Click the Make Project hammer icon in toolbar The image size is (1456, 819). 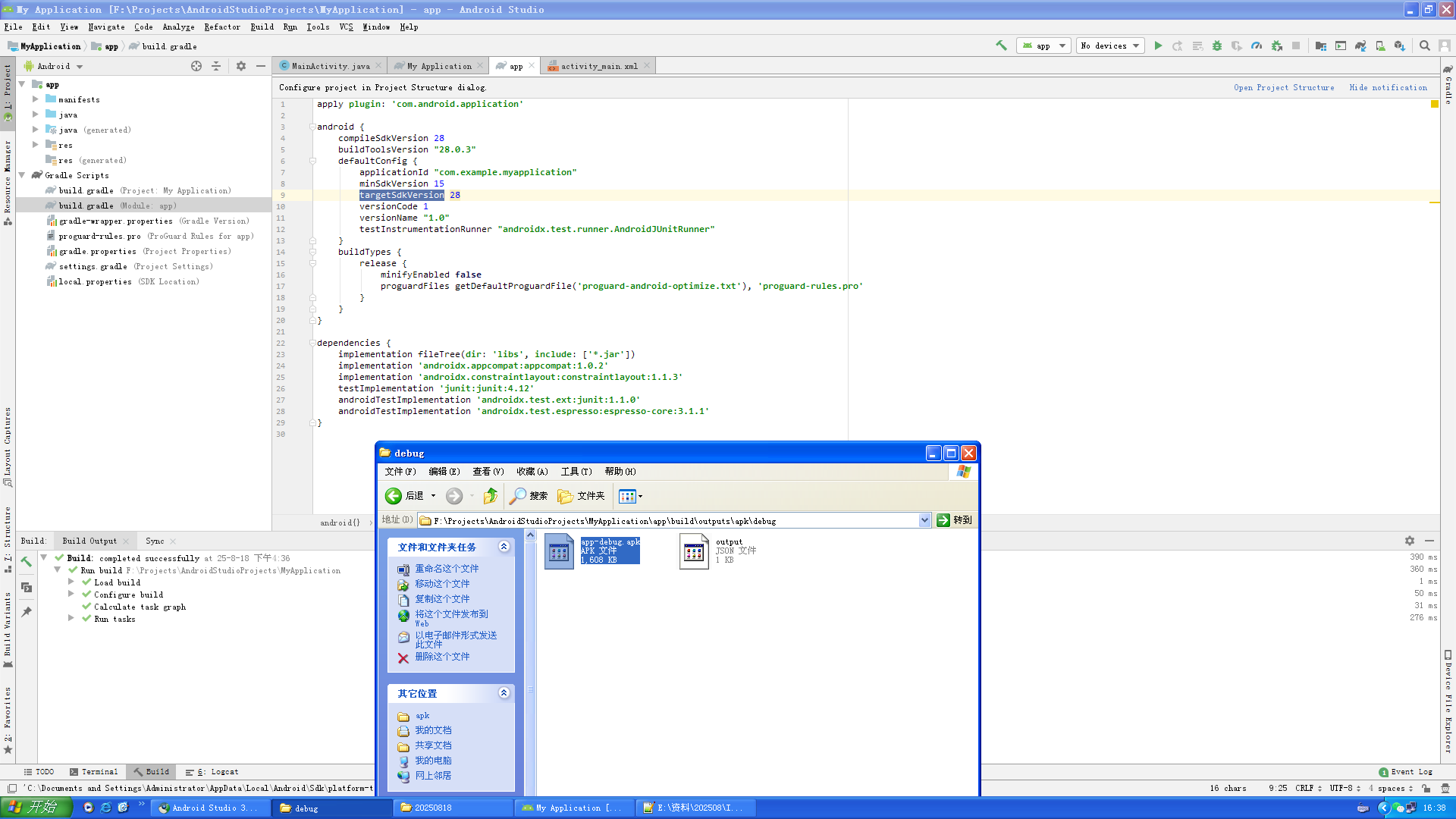click(1002, 45)
